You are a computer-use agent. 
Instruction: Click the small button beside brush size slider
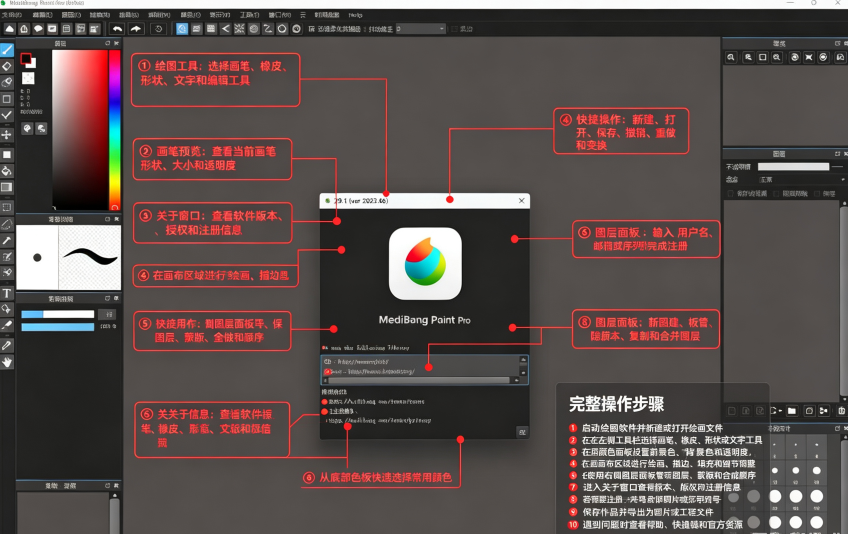(x=109, y=314)
